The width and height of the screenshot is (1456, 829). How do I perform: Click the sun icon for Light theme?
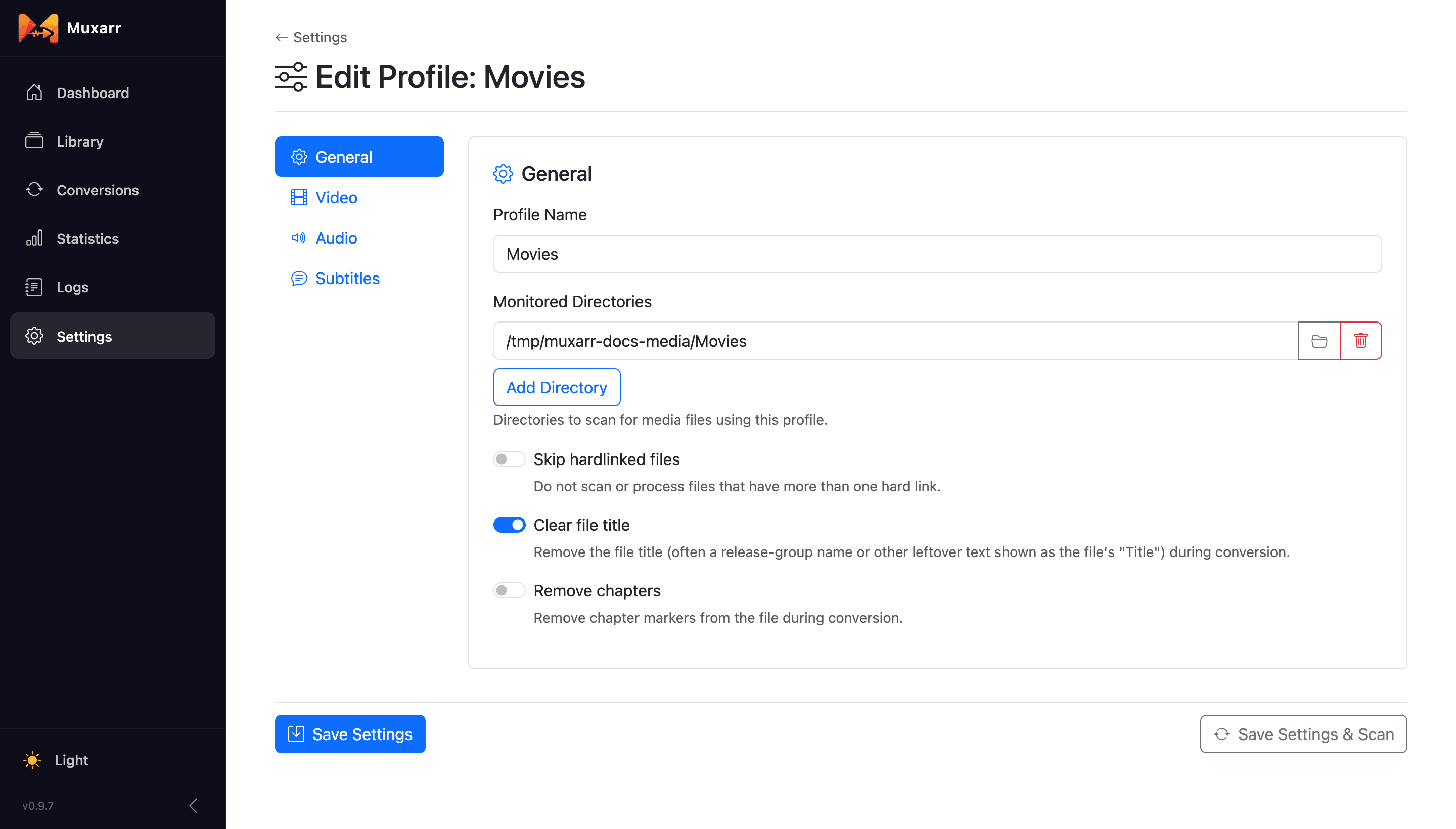(x=32, y=760)
